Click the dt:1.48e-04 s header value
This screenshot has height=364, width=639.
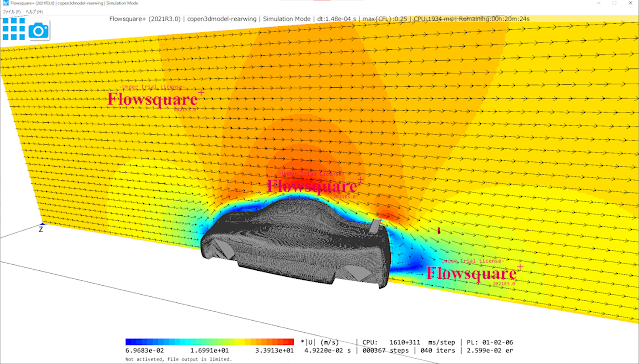point(336,19)
